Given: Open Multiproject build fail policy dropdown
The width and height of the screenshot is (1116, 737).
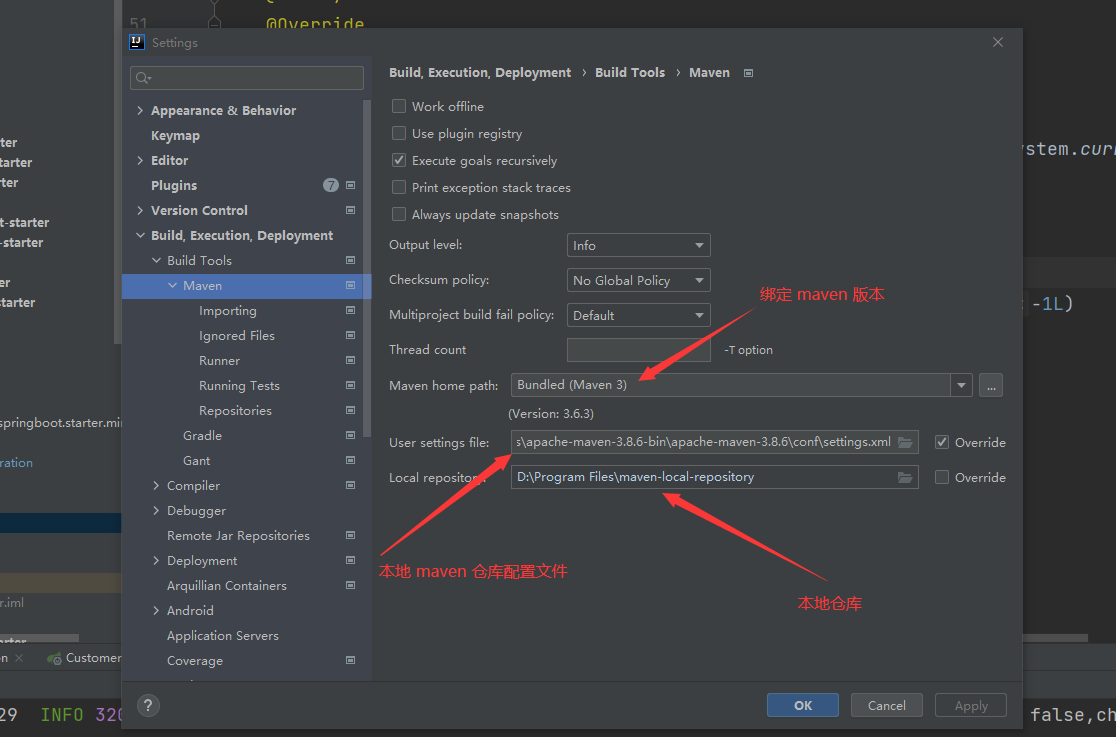Looking at the screenshot, I should (638, 315).
